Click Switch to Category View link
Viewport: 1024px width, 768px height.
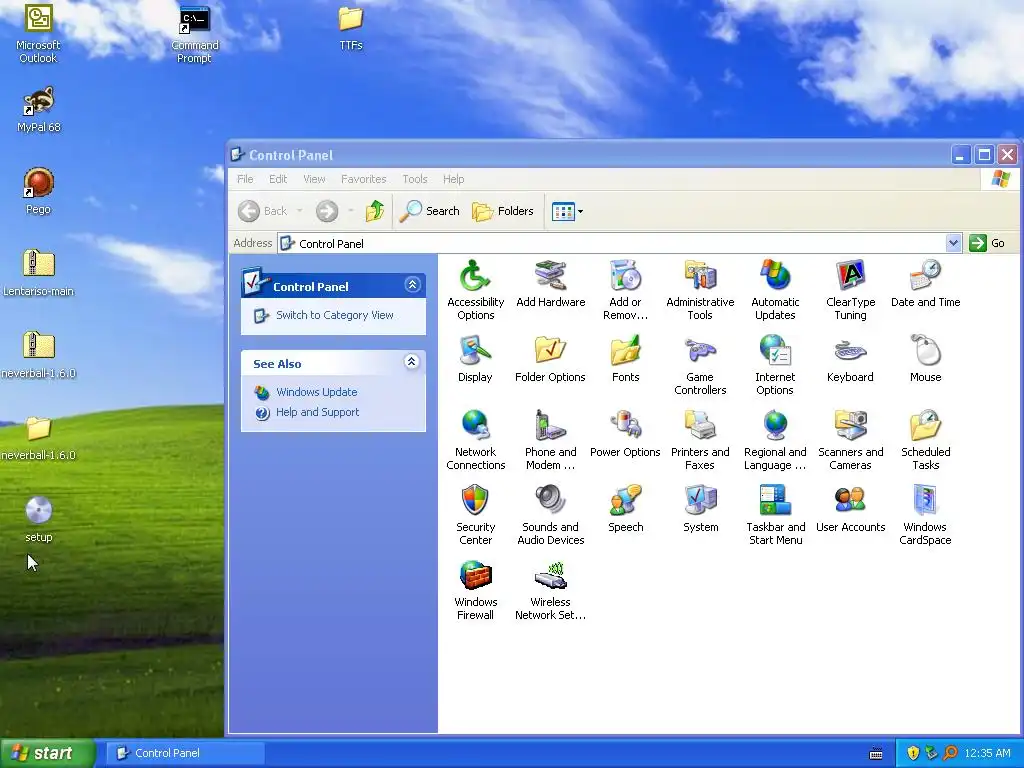pos(334,315)
